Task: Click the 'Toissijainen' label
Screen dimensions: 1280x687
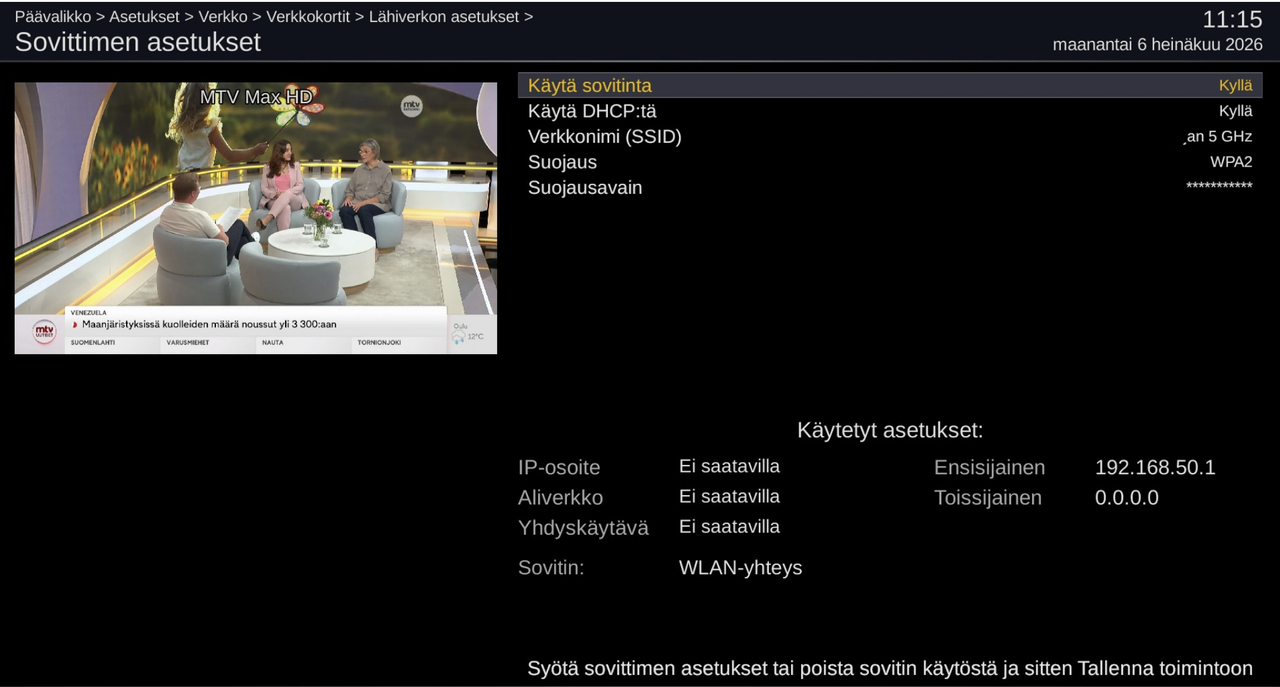Action: pos(988,497)
